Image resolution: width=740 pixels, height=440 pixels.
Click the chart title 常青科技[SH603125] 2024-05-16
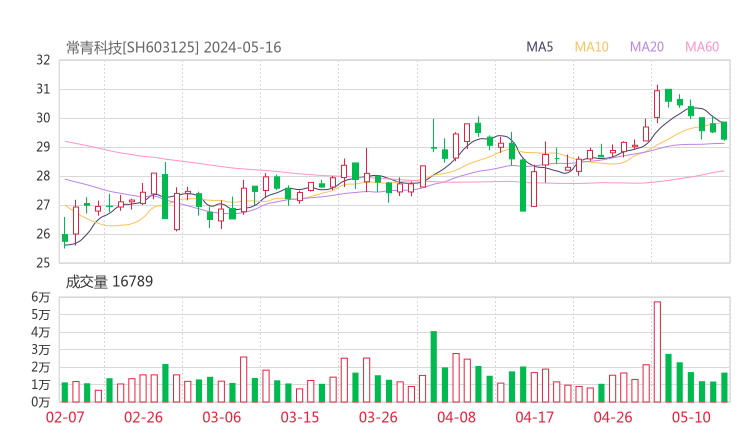(x=174, y=48)
